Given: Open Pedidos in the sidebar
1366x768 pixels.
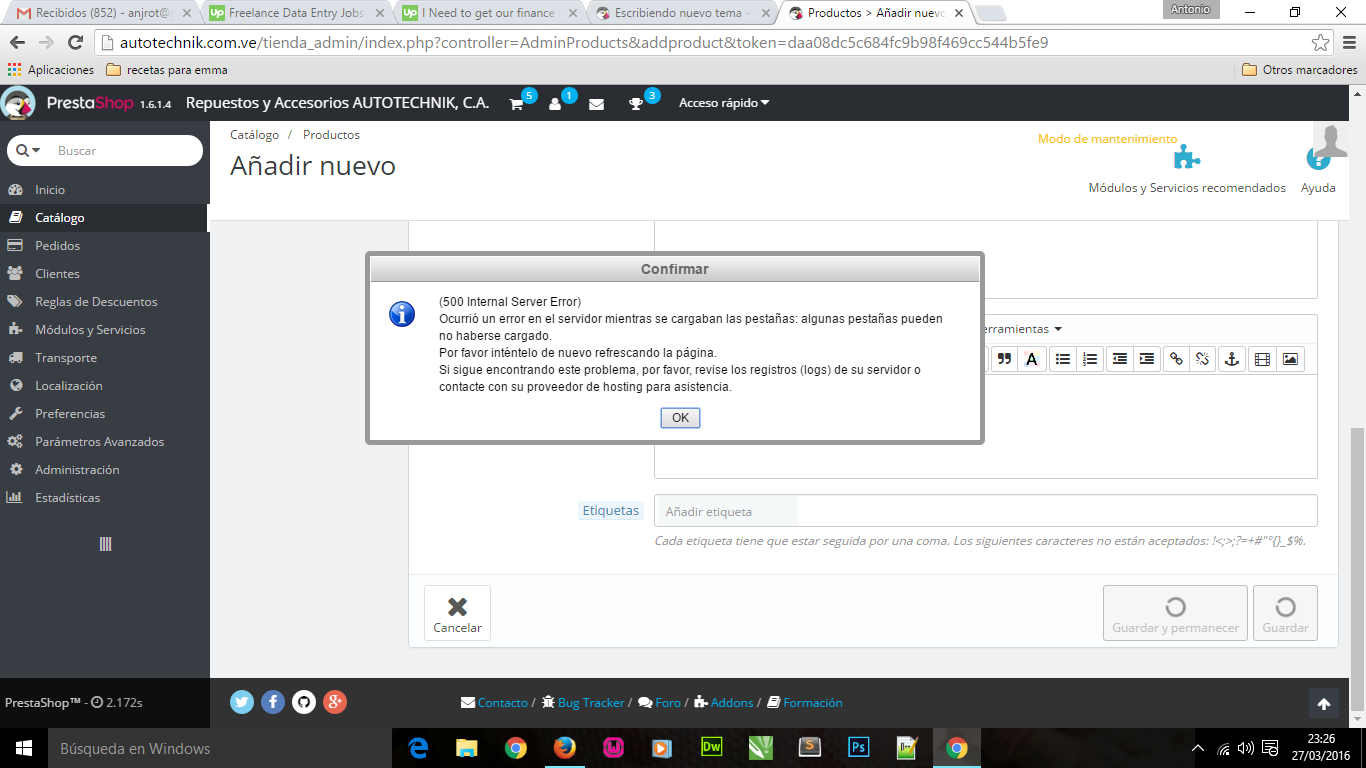Looking at the screenshot, I should click(105, 245).
